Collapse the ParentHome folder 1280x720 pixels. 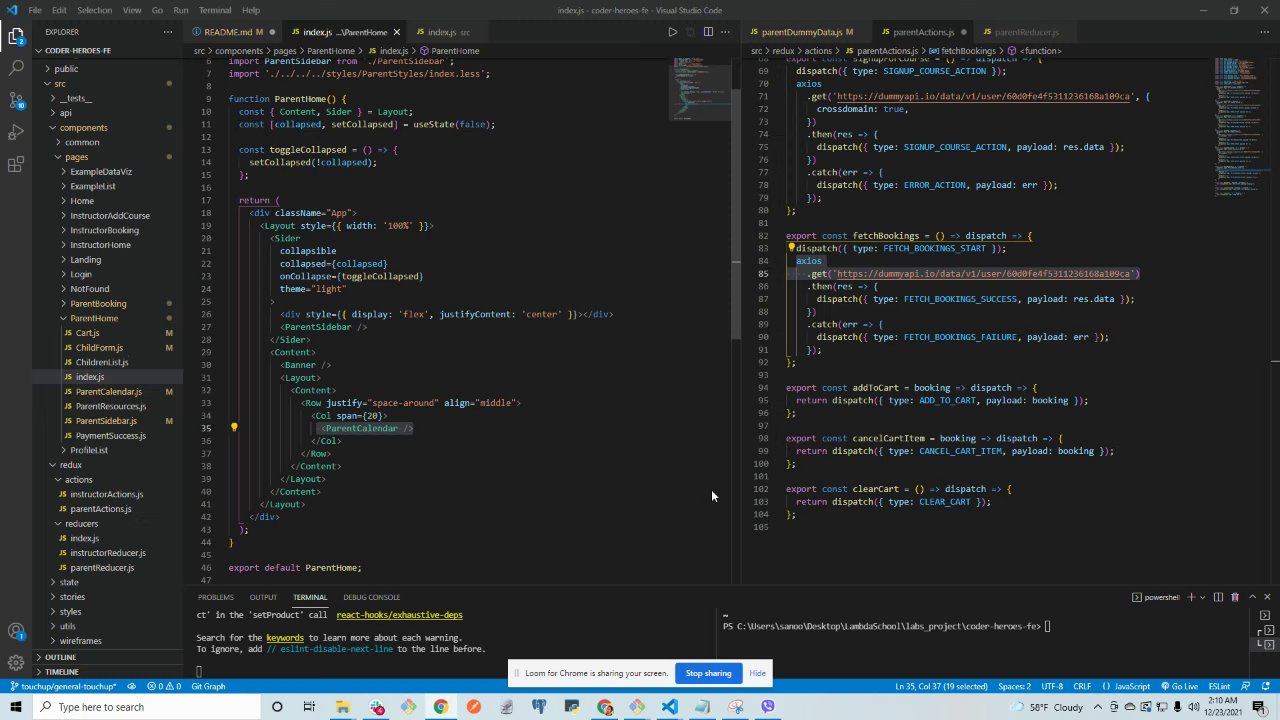pyautogui.click(x=93, y=318)
